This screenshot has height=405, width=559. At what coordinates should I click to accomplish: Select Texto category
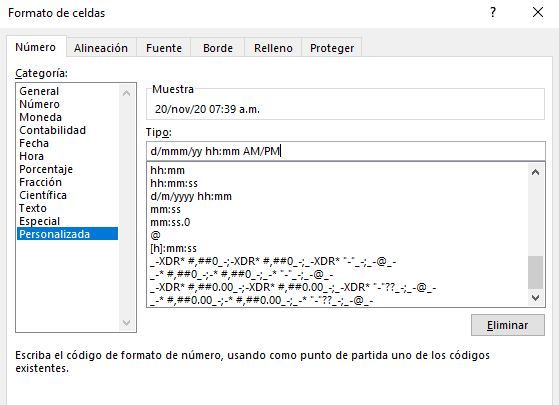(x=67, y=208)
